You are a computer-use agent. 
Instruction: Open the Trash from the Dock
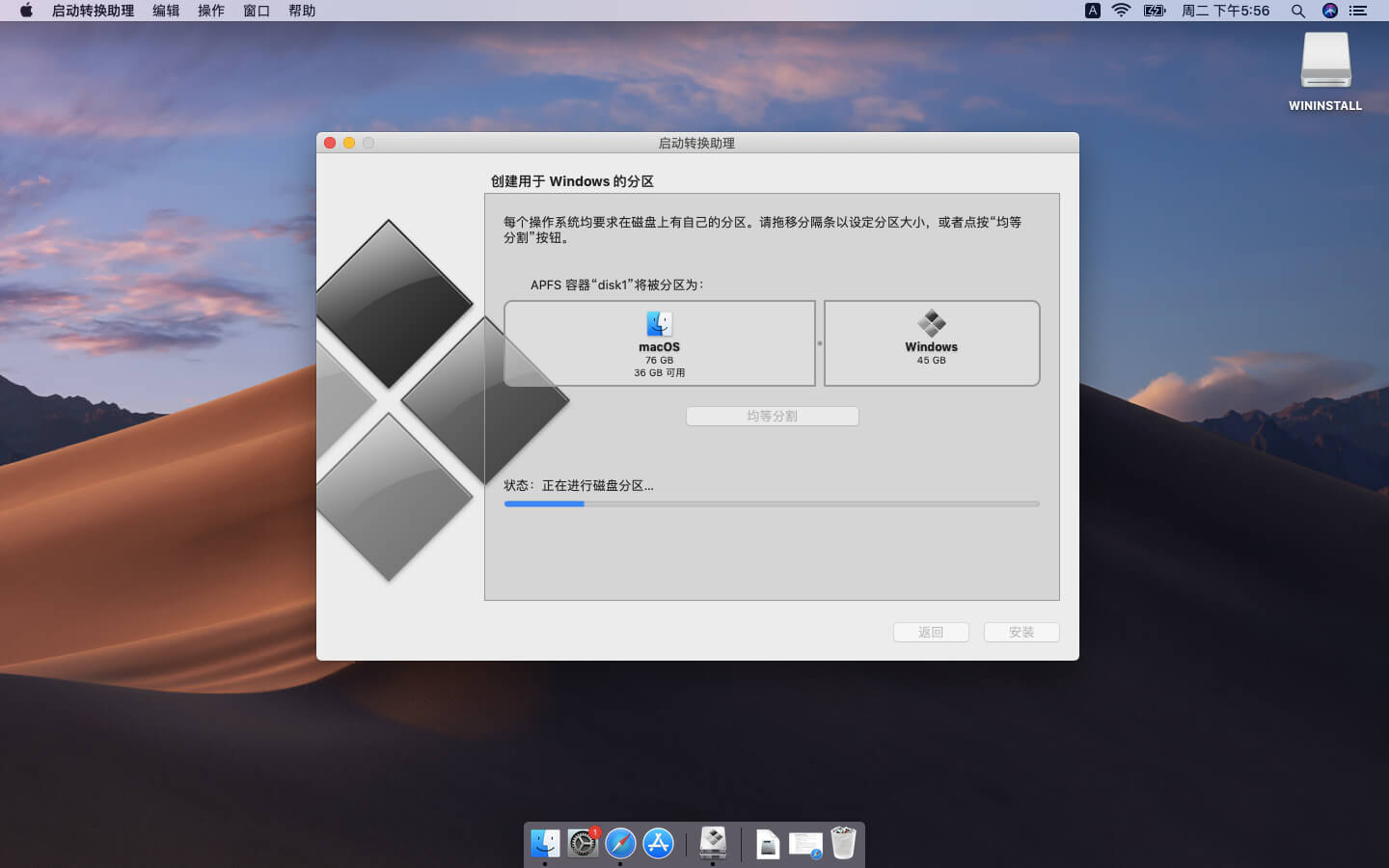tap(843, 842)
